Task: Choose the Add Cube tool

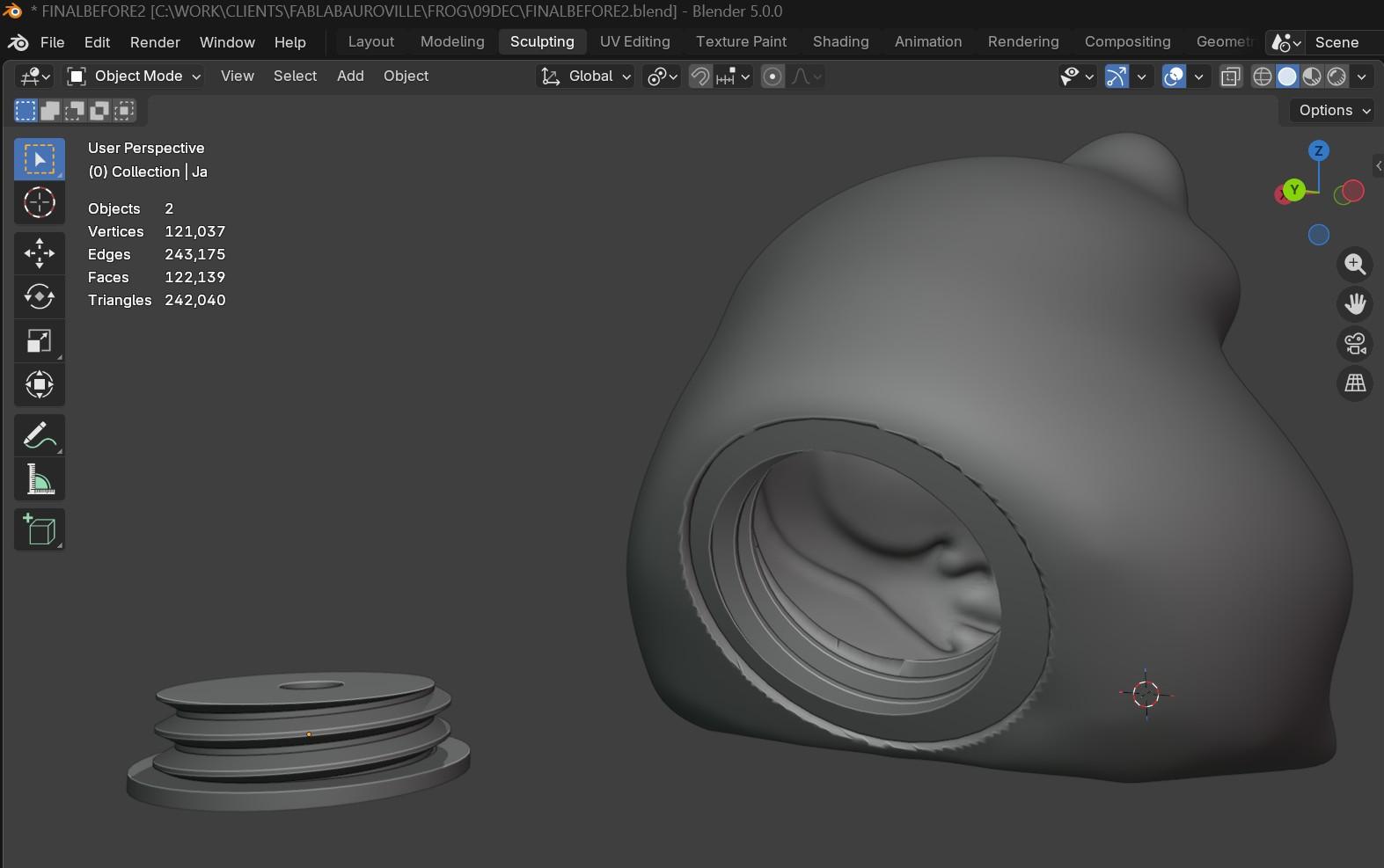Action: 40,529
